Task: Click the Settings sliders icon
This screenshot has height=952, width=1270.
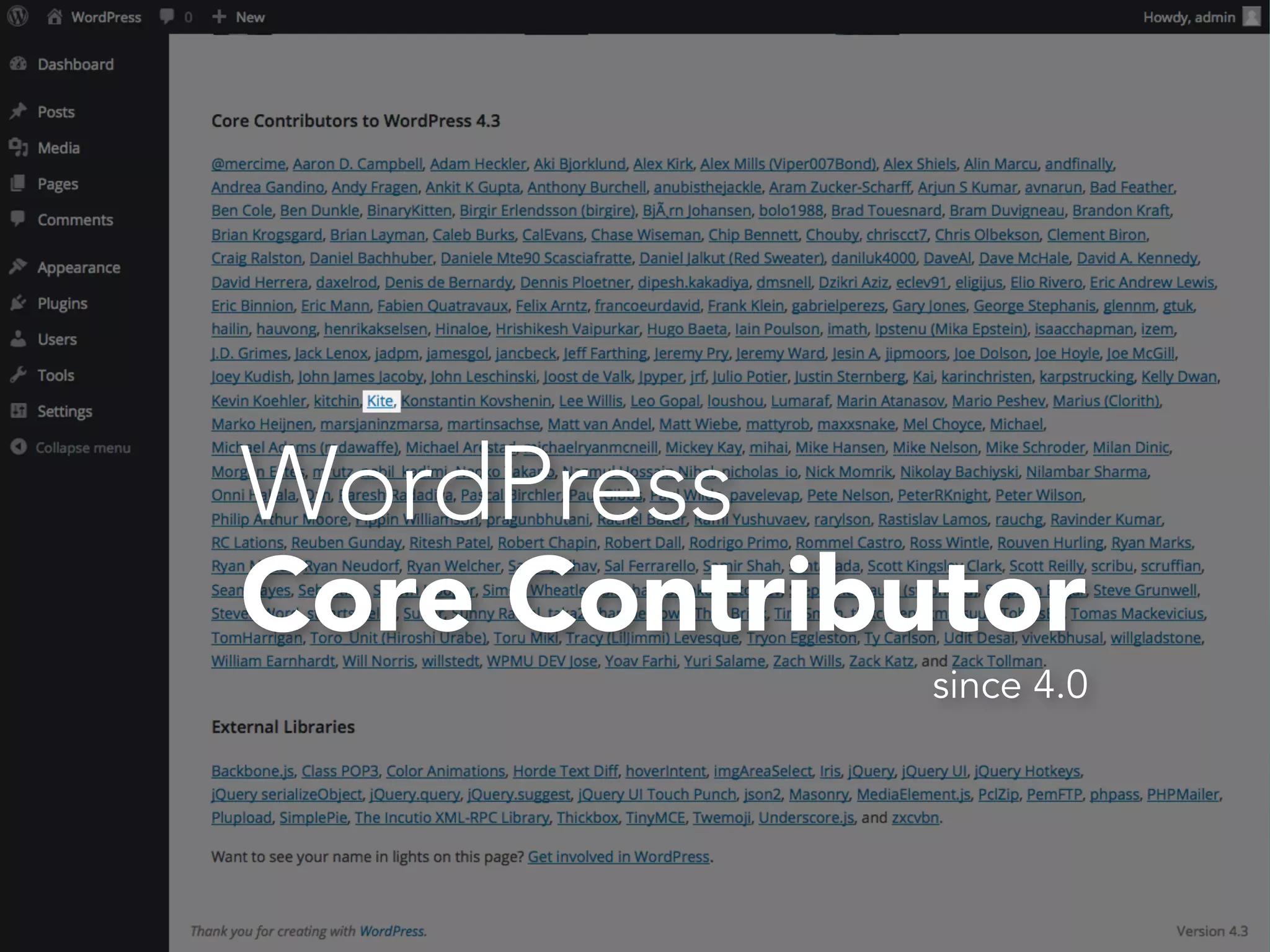Action: (19, 410)
